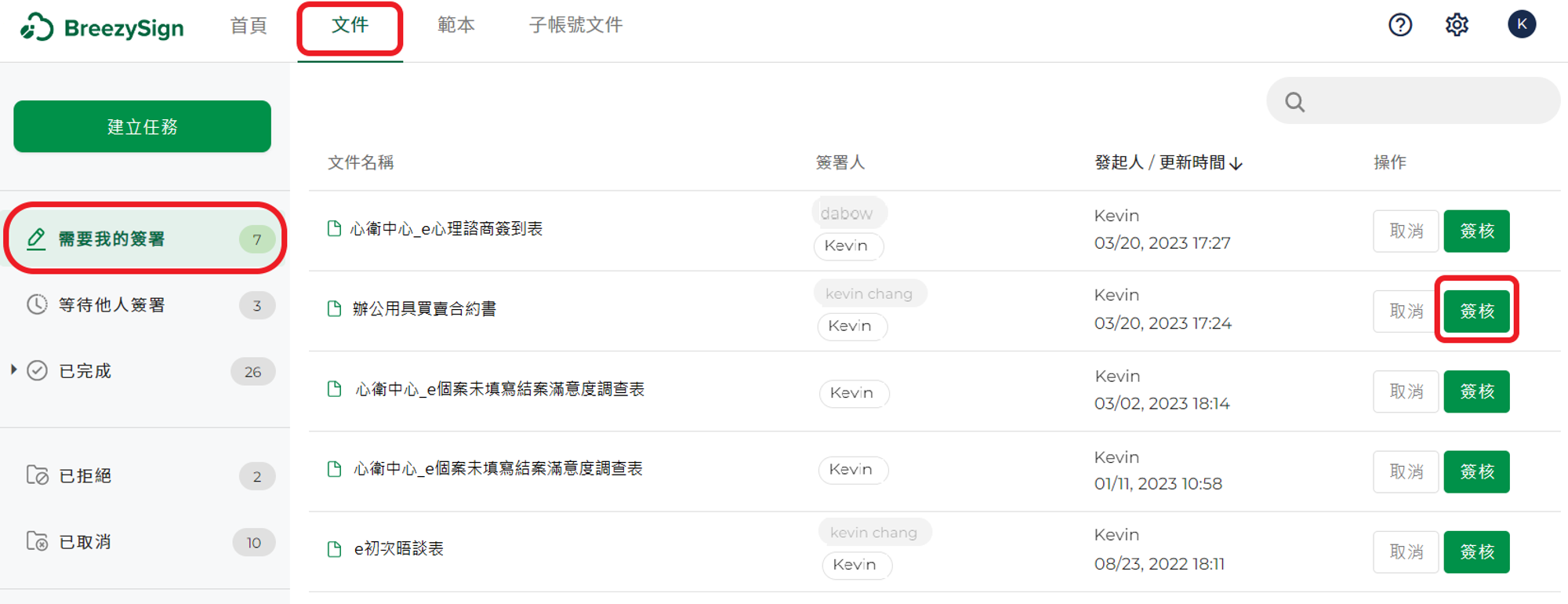
Task: Sort by 發起人 / 更新時間 arrow
Action: (1236, 163)
